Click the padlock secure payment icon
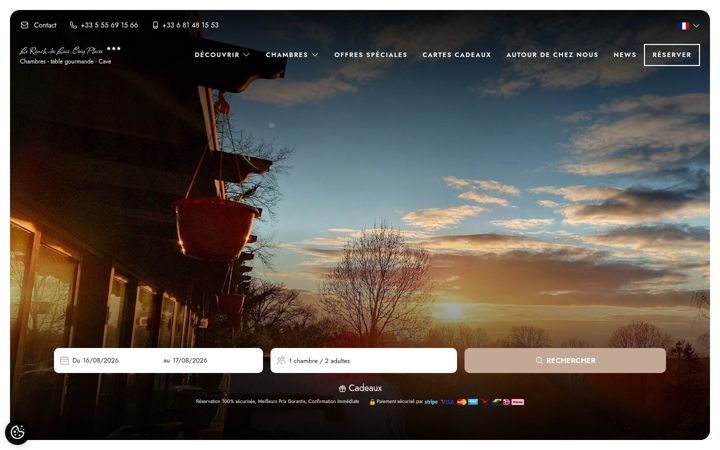720x450 pixels. point(372,402)
